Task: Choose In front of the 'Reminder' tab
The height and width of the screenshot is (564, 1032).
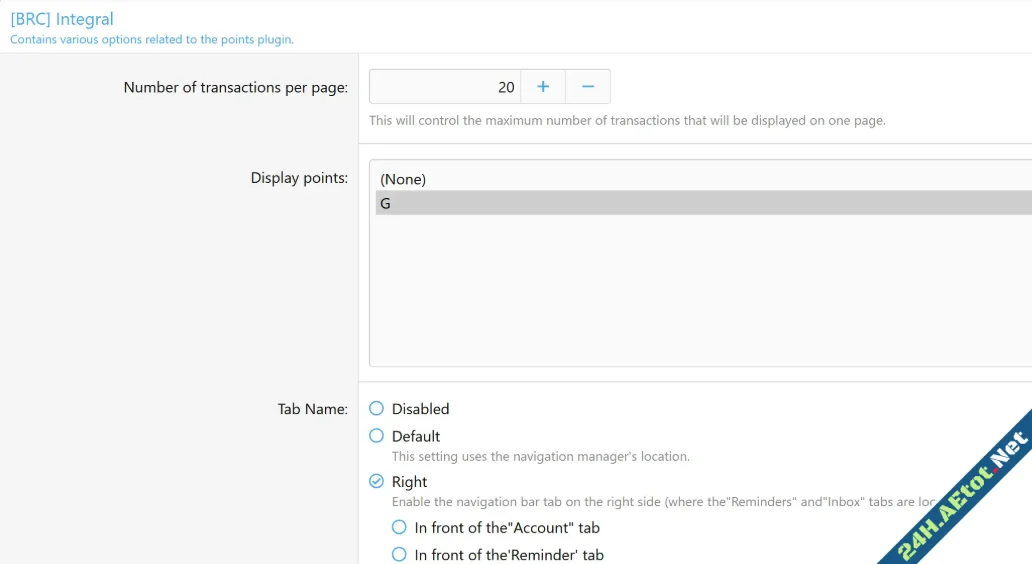Action: 399,554
